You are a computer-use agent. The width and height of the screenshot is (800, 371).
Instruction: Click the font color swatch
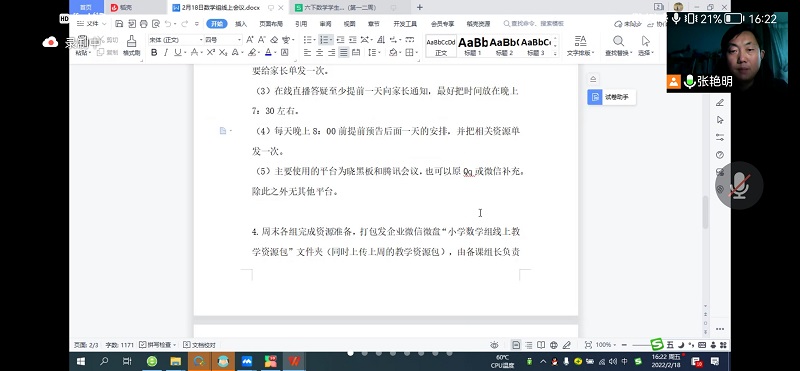[x=268, y=53]
